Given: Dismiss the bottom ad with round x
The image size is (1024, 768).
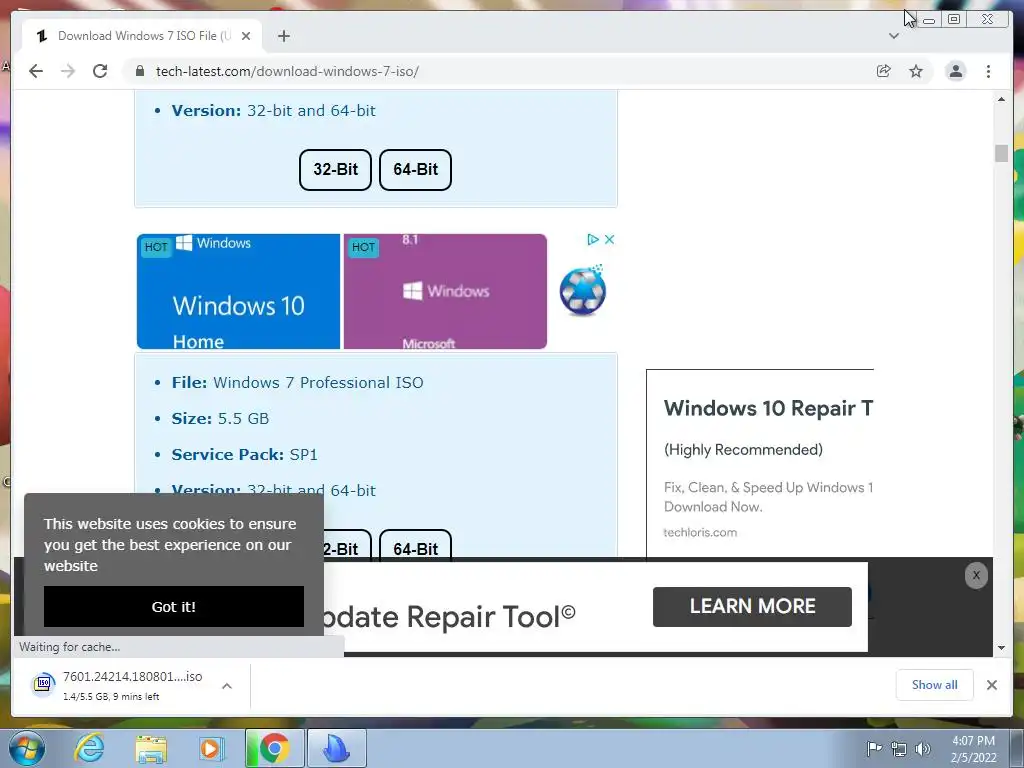Looking at the screenshot, I should (976, 575).
